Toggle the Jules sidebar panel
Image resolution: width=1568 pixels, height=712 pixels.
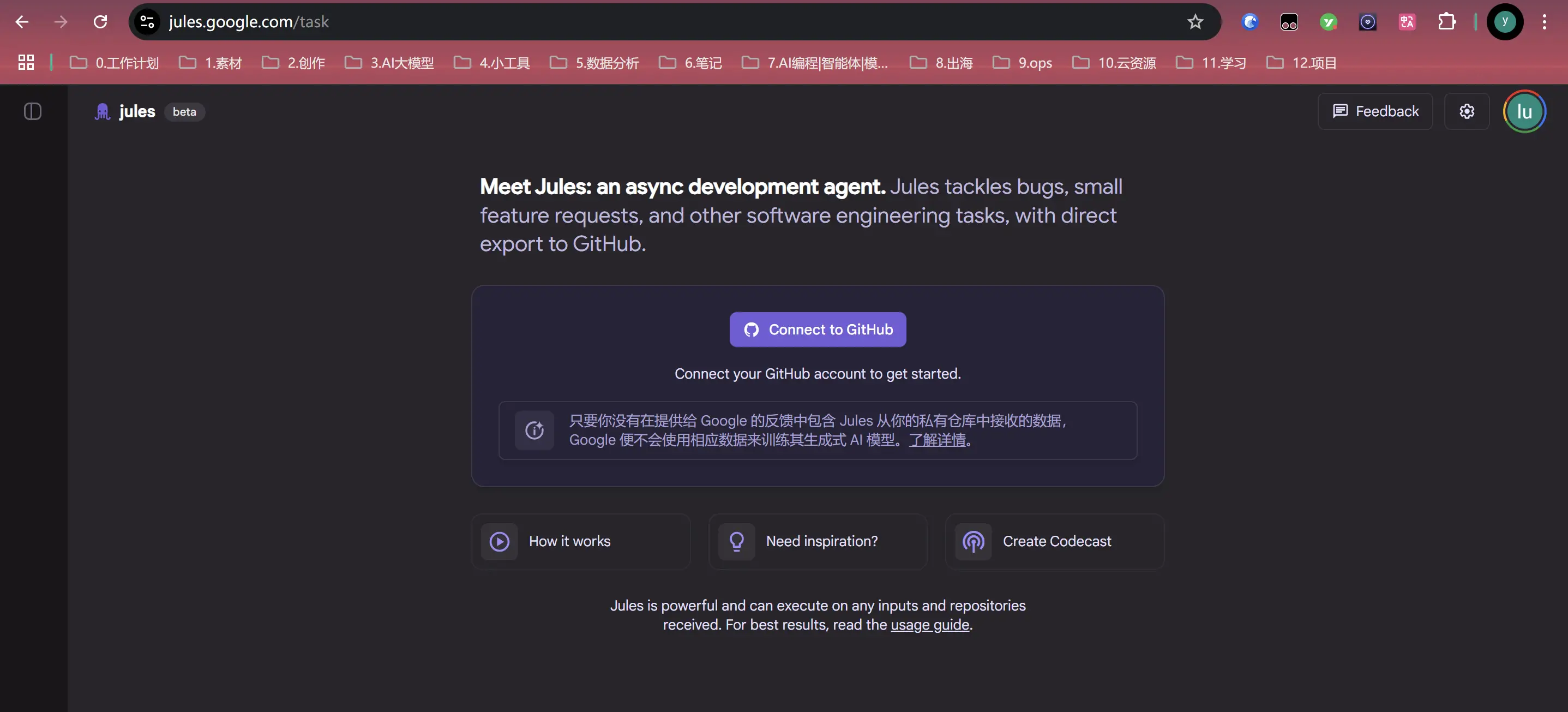tap(32, 111)
